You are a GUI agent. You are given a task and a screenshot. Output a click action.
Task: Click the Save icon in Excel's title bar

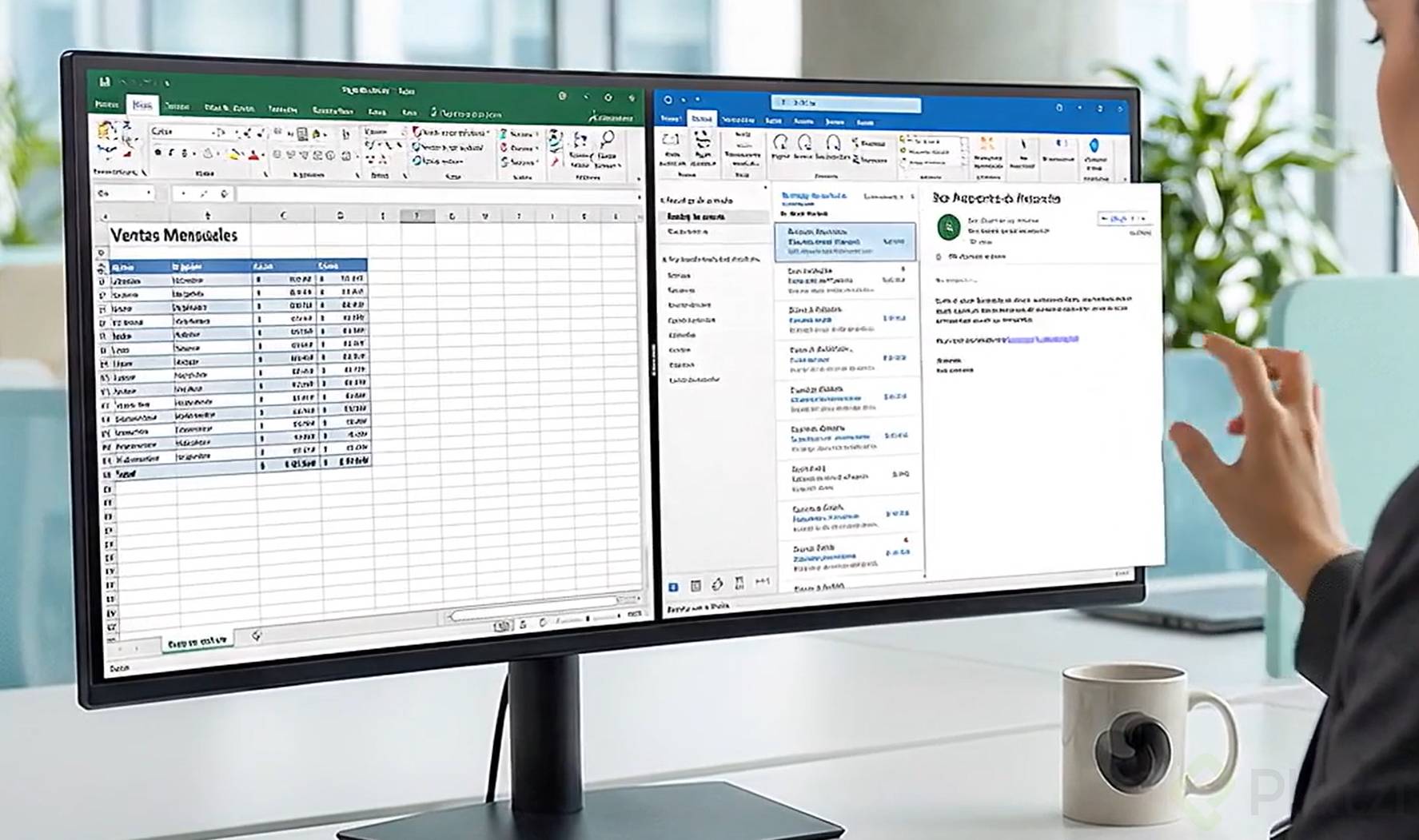tap(105, 82)
